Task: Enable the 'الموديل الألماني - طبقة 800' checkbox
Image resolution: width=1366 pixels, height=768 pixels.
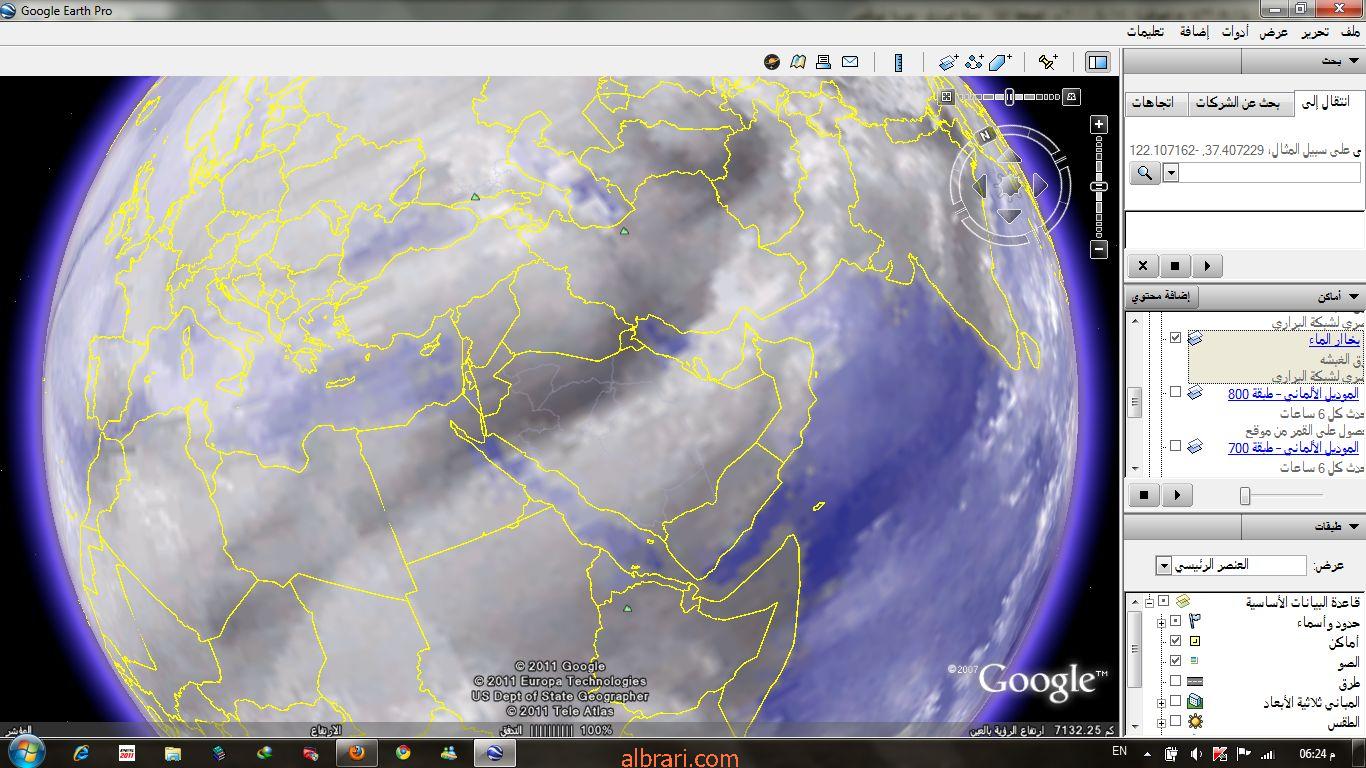Action: pyautogui.click(x=1176, y=392)
